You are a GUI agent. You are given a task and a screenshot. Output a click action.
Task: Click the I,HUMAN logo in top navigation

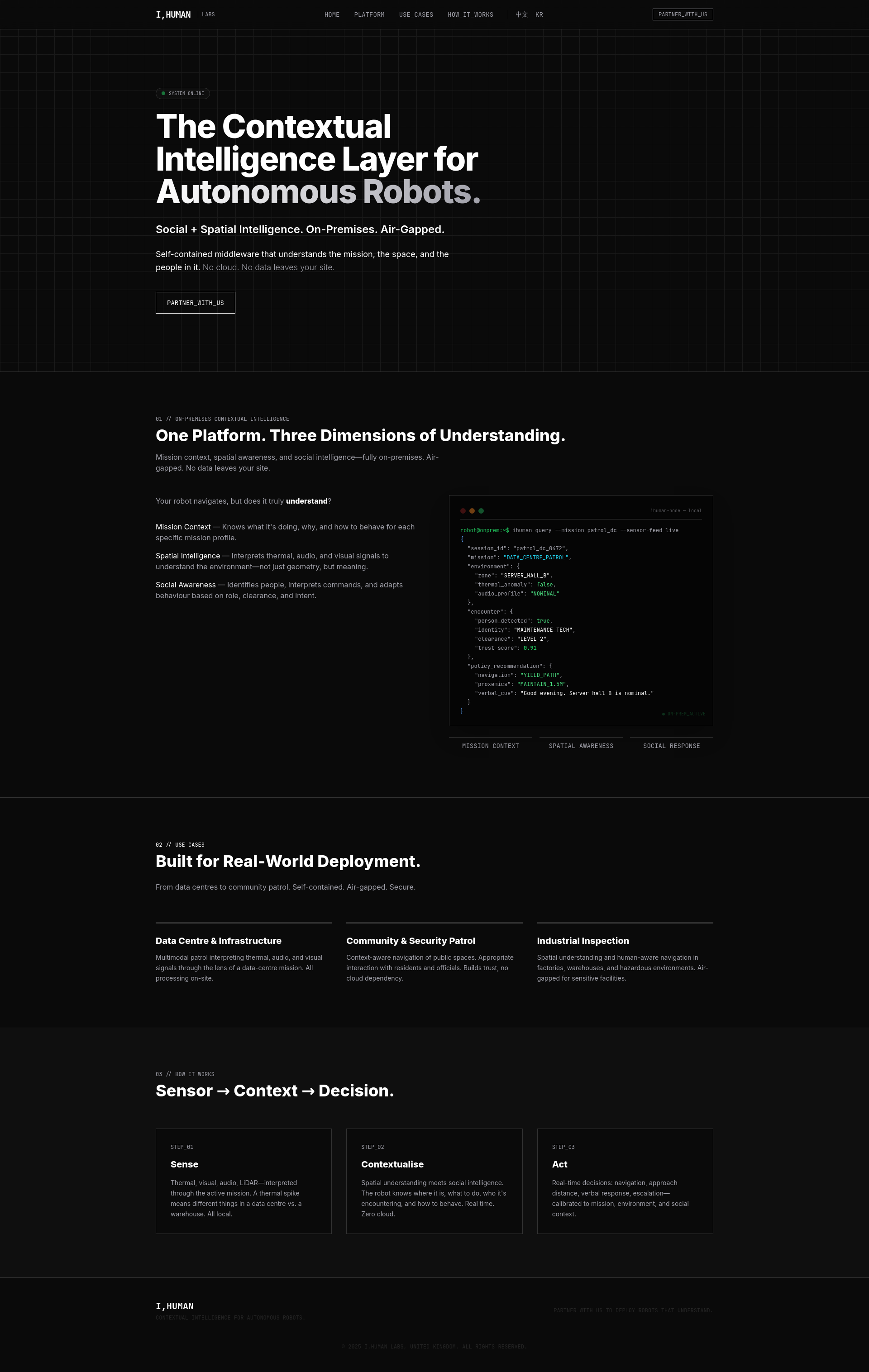tap(173, 15)
